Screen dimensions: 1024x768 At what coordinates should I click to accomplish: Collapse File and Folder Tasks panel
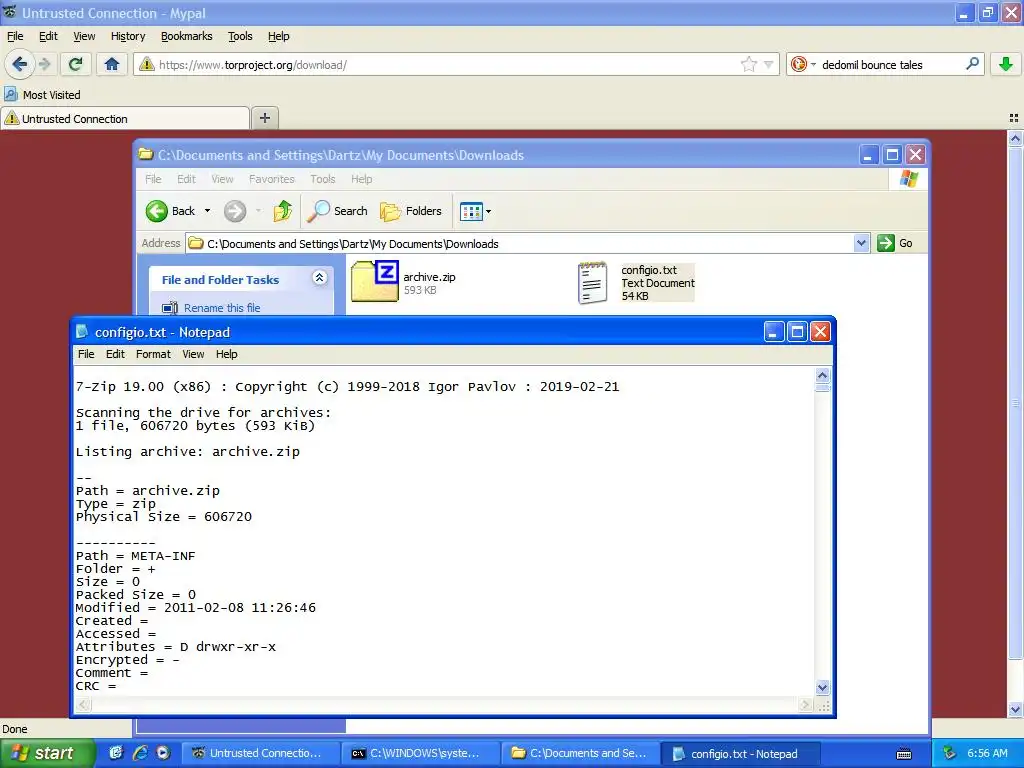pyautogui.click(x=319, y=278)
